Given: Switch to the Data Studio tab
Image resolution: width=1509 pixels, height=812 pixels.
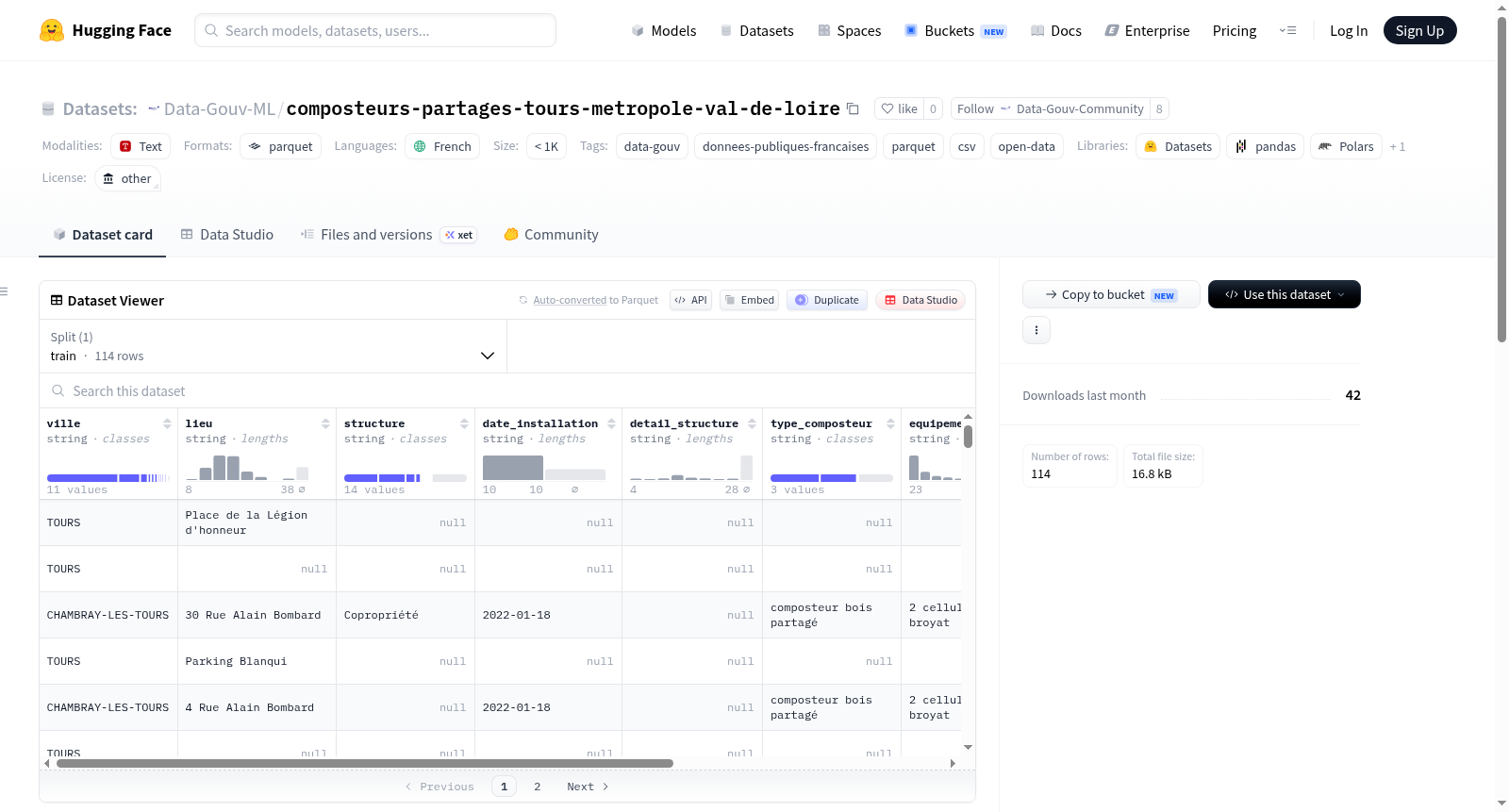Looking at the screenshot, I should [x=226, y=235].
